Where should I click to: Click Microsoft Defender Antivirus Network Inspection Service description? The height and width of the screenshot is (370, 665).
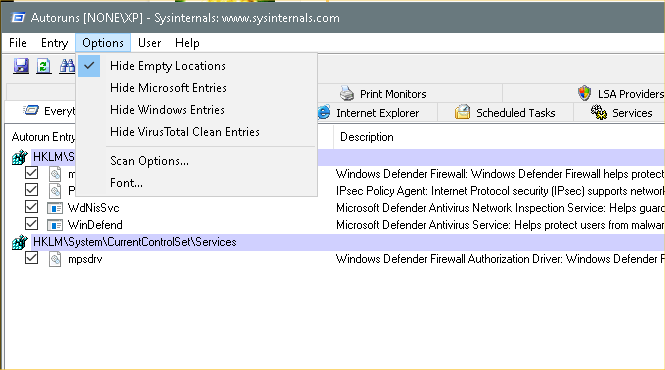(x=500, y=208)
